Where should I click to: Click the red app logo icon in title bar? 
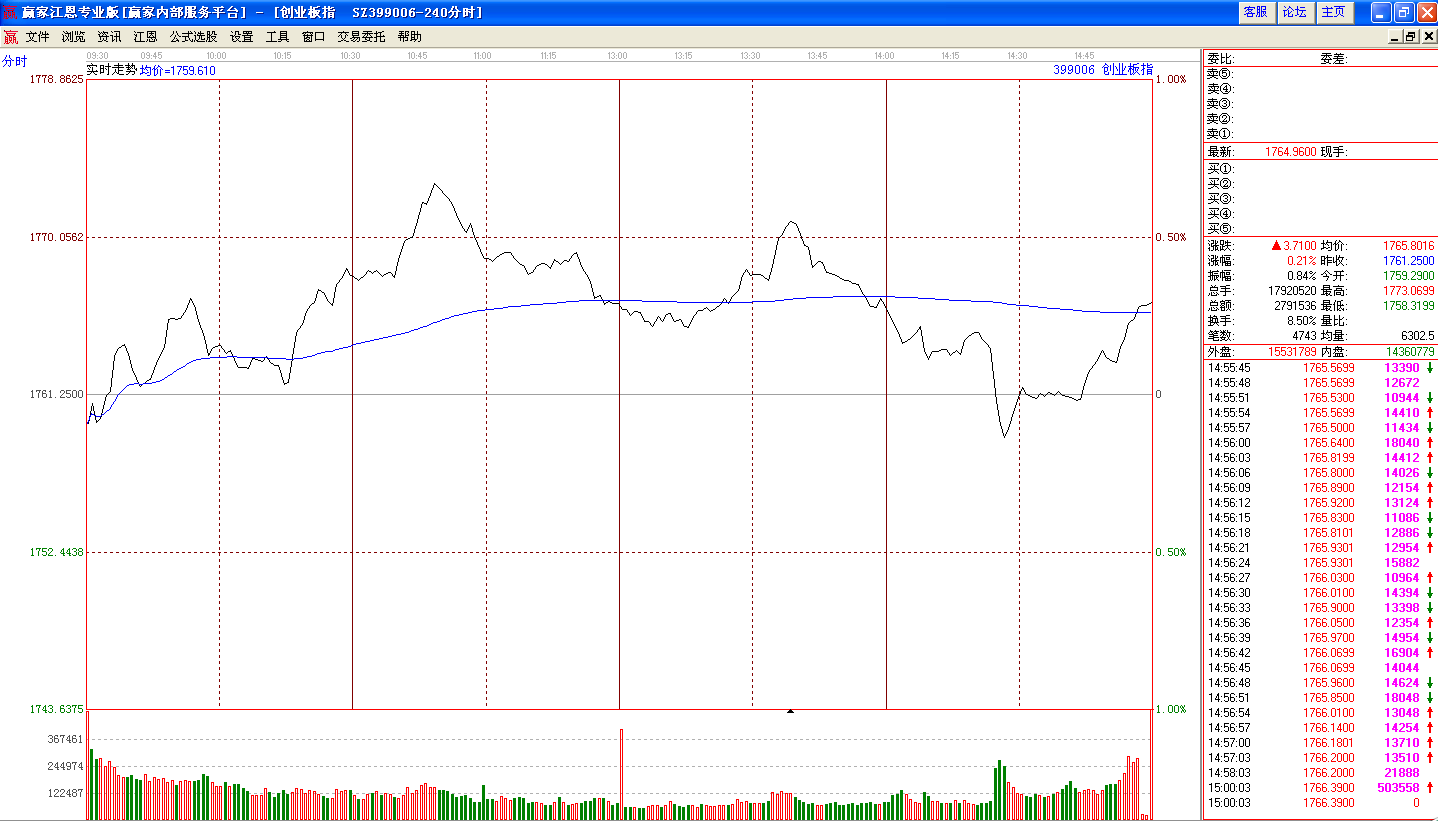pos(10,12)
